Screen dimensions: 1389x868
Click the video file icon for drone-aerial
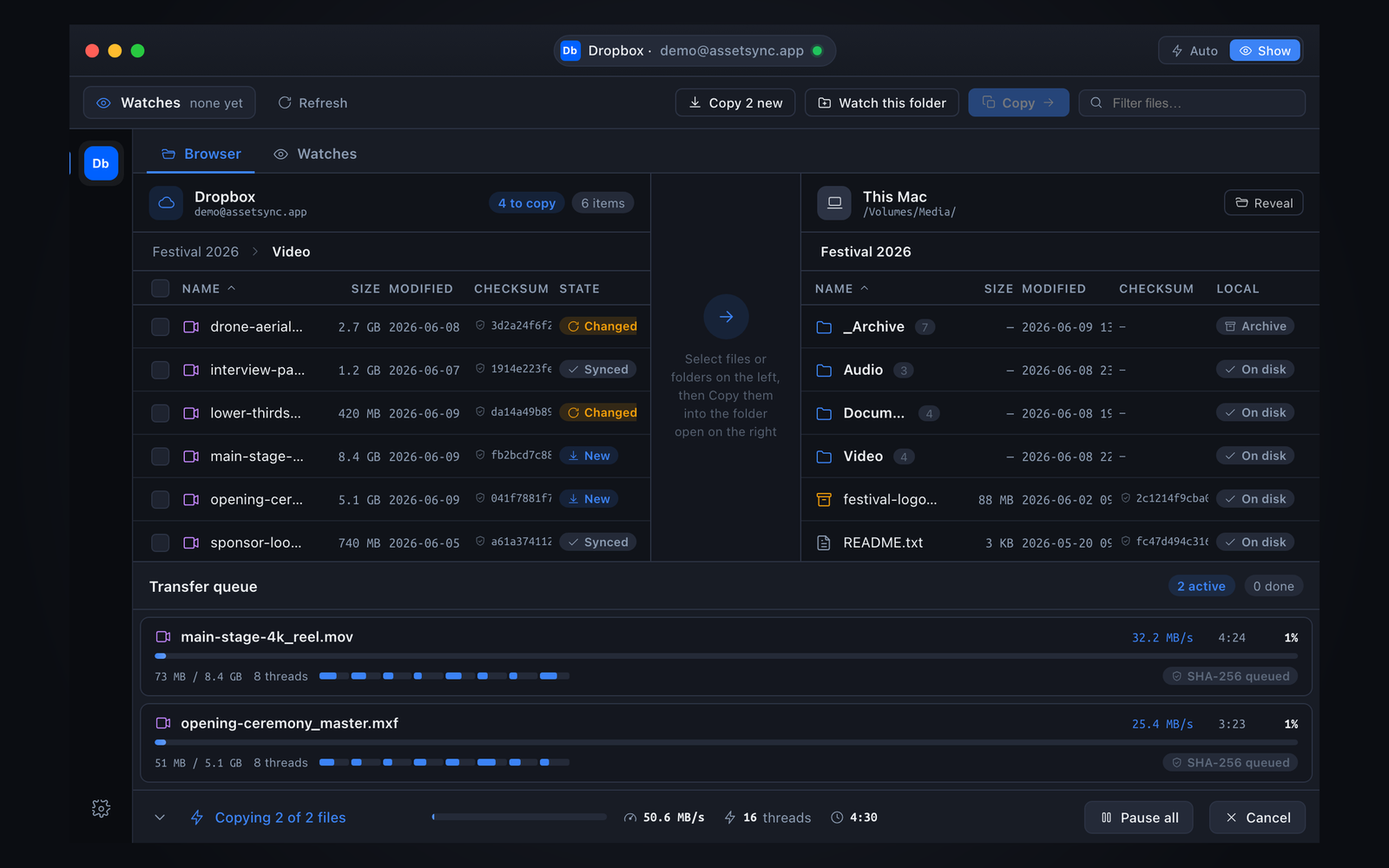click(x=191, y=327)
